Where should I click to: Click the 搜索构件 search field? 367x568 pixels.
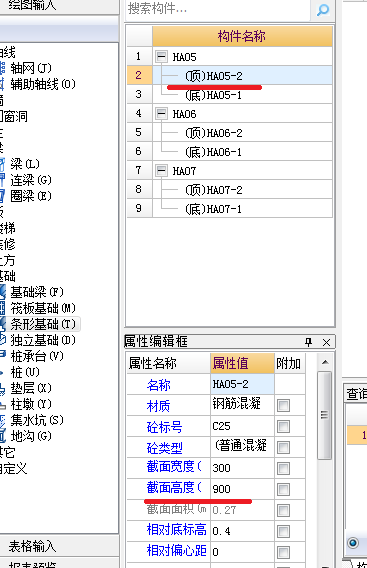pyautogui.click(x=218, y=9)
